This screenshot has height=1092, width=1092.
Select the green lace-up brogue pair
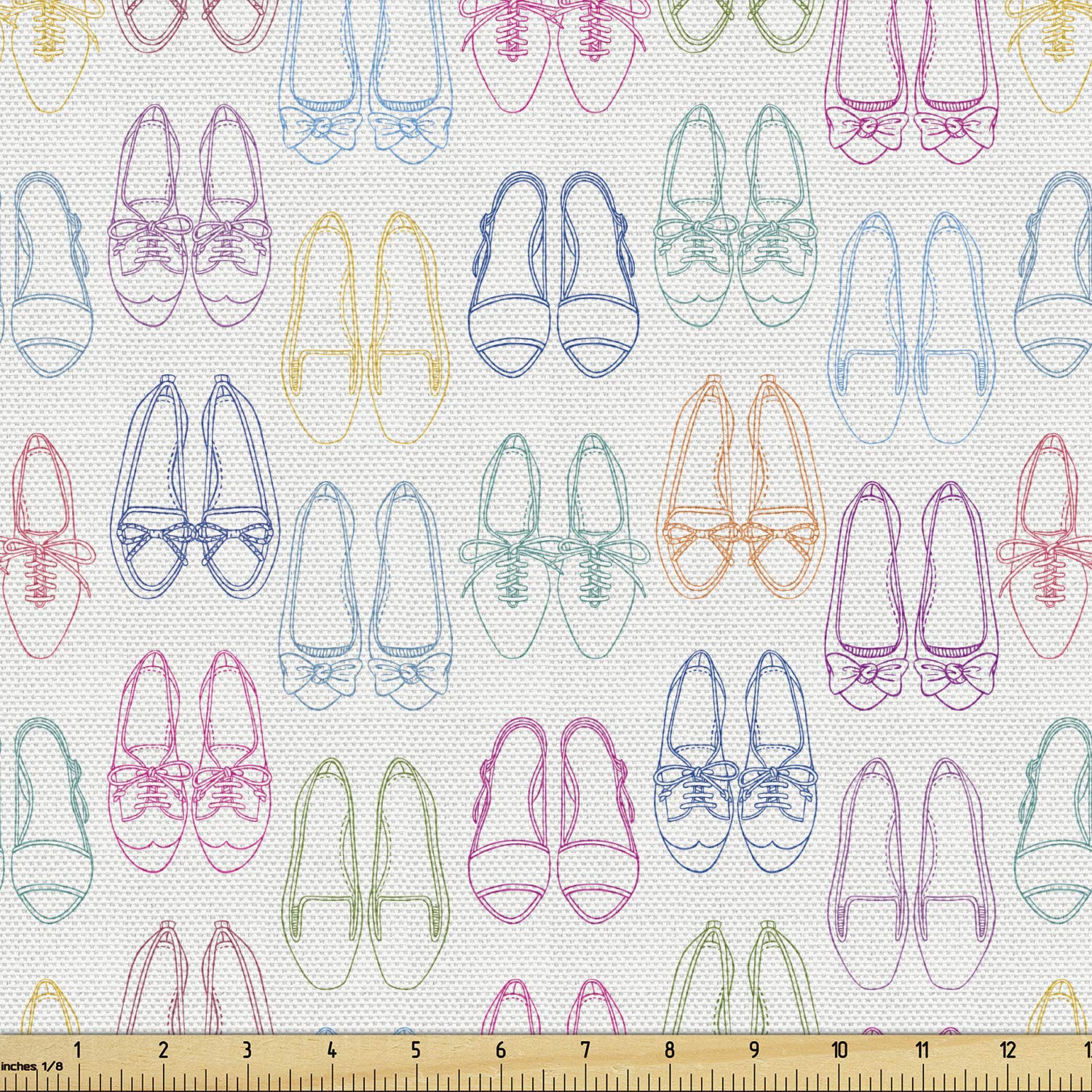pyautogui.click(x=737, y=215)
